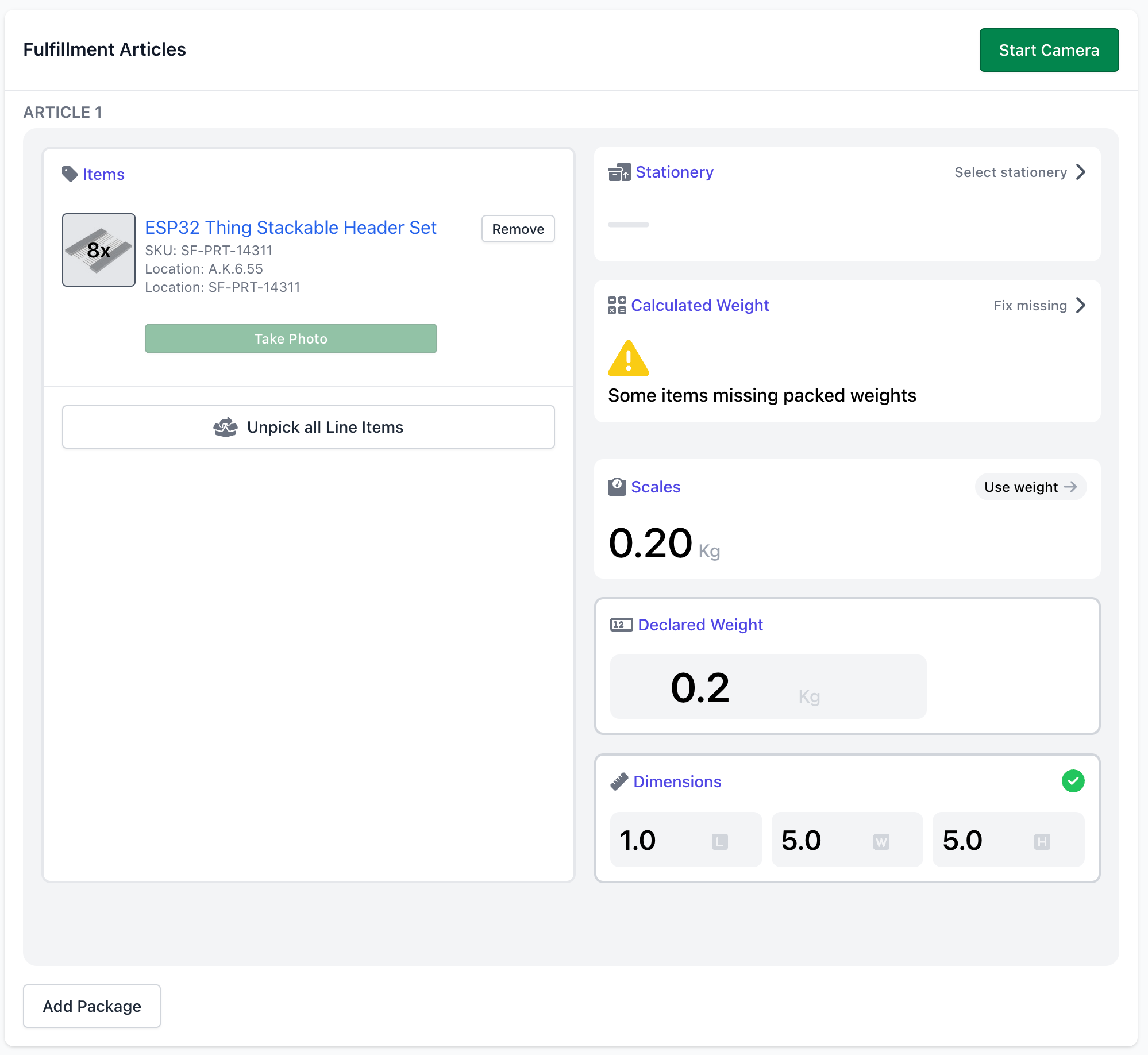The height and width of the screenshot is (1055, 1148).
Task: Click the Stationery box icon
Action: tap(619, 172)
